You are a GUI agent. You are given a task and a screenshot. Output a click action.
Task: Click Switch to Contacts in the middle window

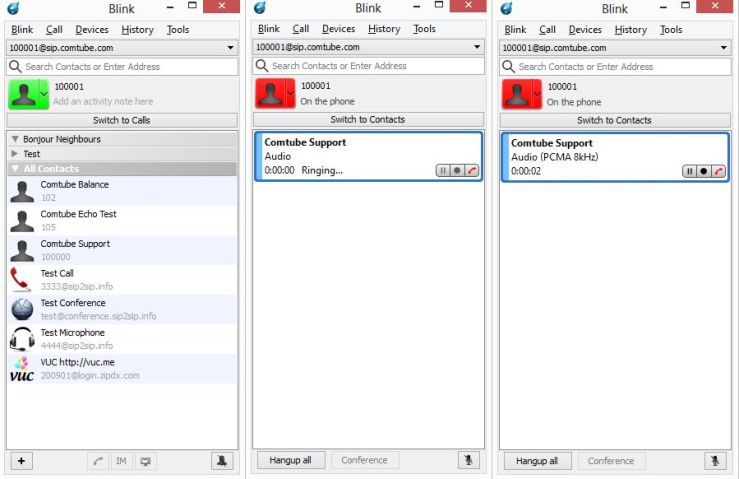[x=368, y=119]
